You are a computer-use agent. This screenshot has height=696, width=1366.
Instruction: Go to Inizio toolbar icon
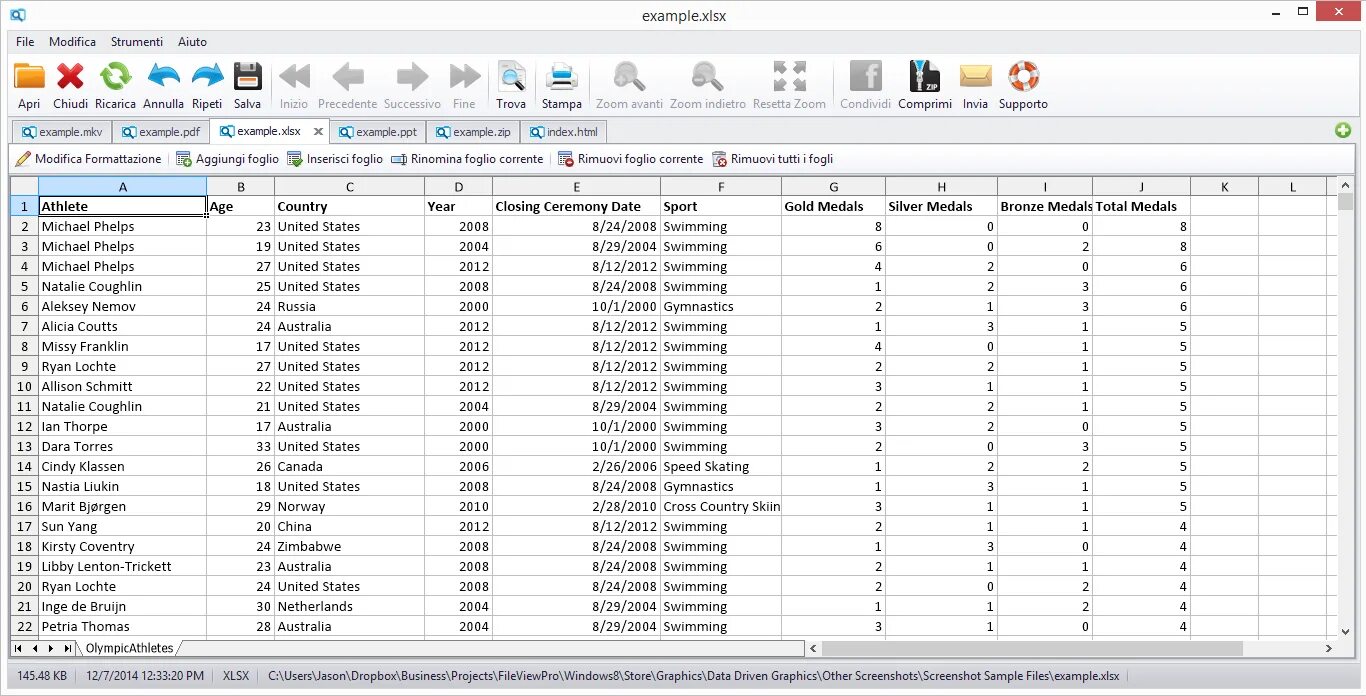(x=294, y=76)
